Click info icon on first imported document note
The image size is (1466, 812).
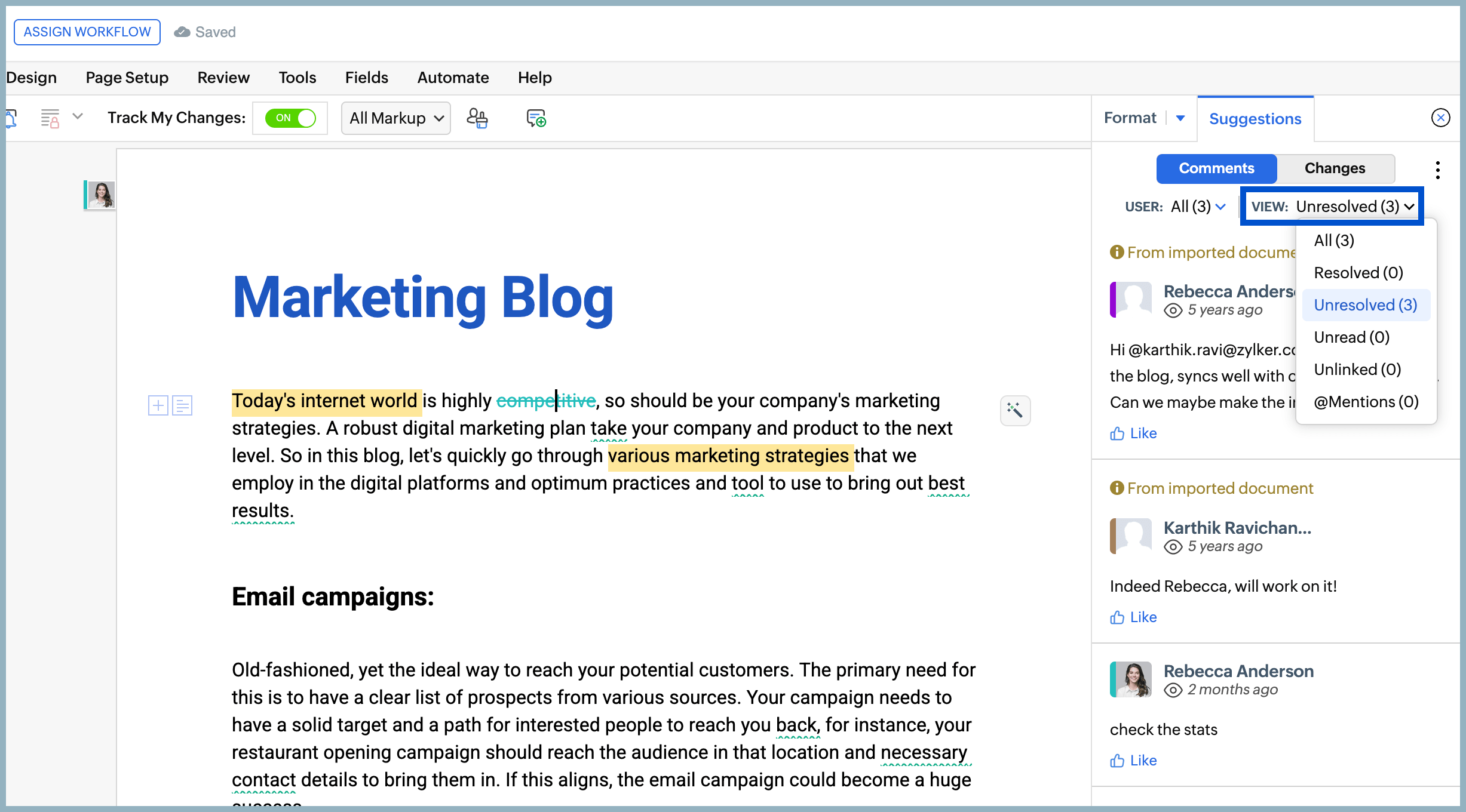[1117, 253]
